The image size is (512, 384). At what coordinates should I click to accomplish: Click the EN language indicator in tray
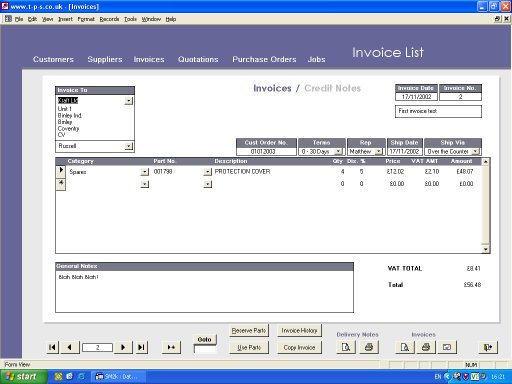point(438,377)
